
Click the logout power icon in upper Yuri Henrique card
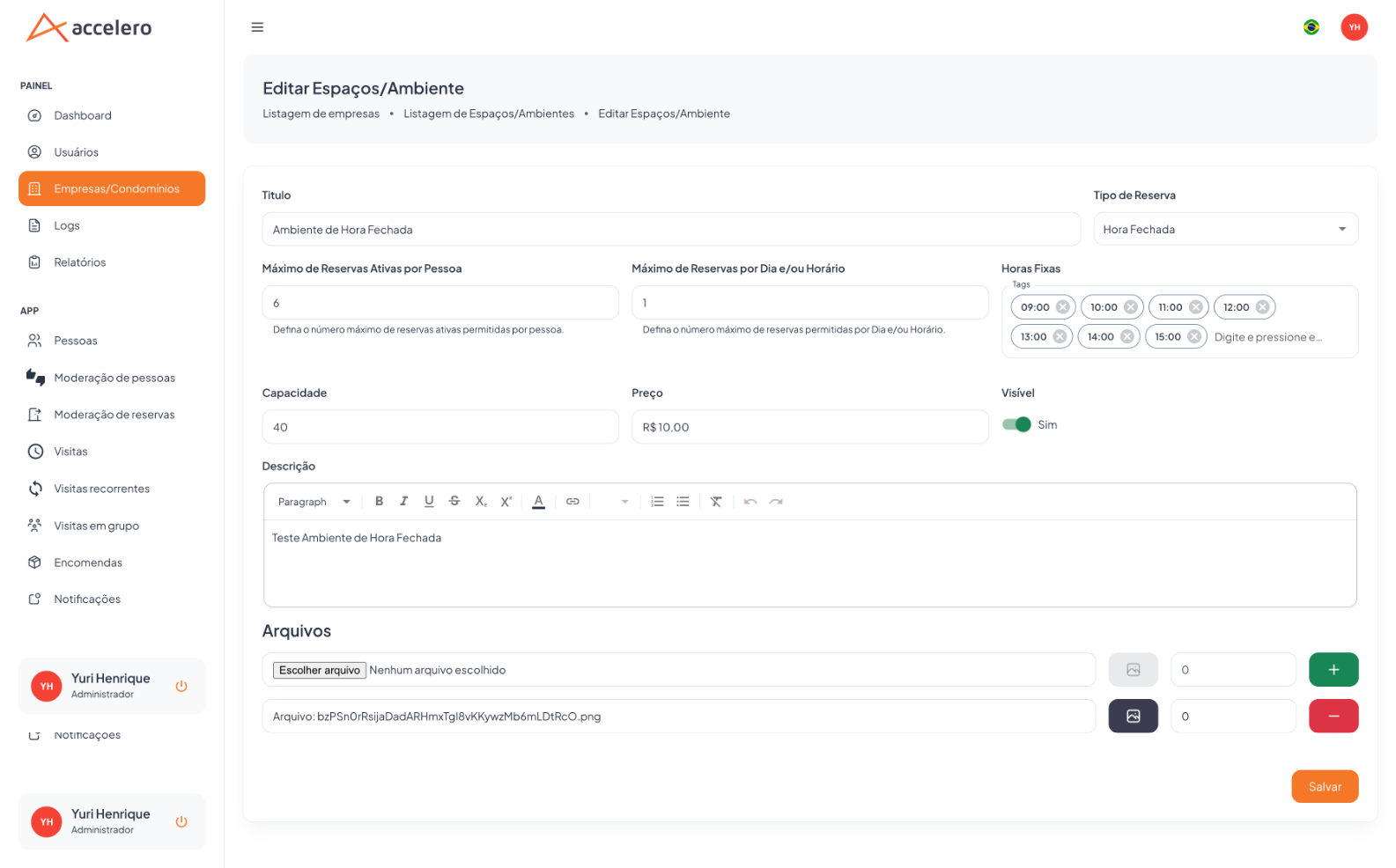(181, 686)
